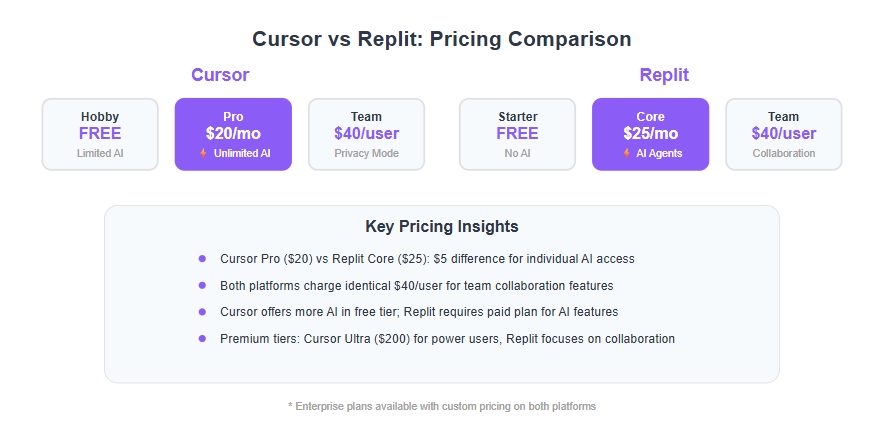Click the Cursor section heading

click(220, 75)
